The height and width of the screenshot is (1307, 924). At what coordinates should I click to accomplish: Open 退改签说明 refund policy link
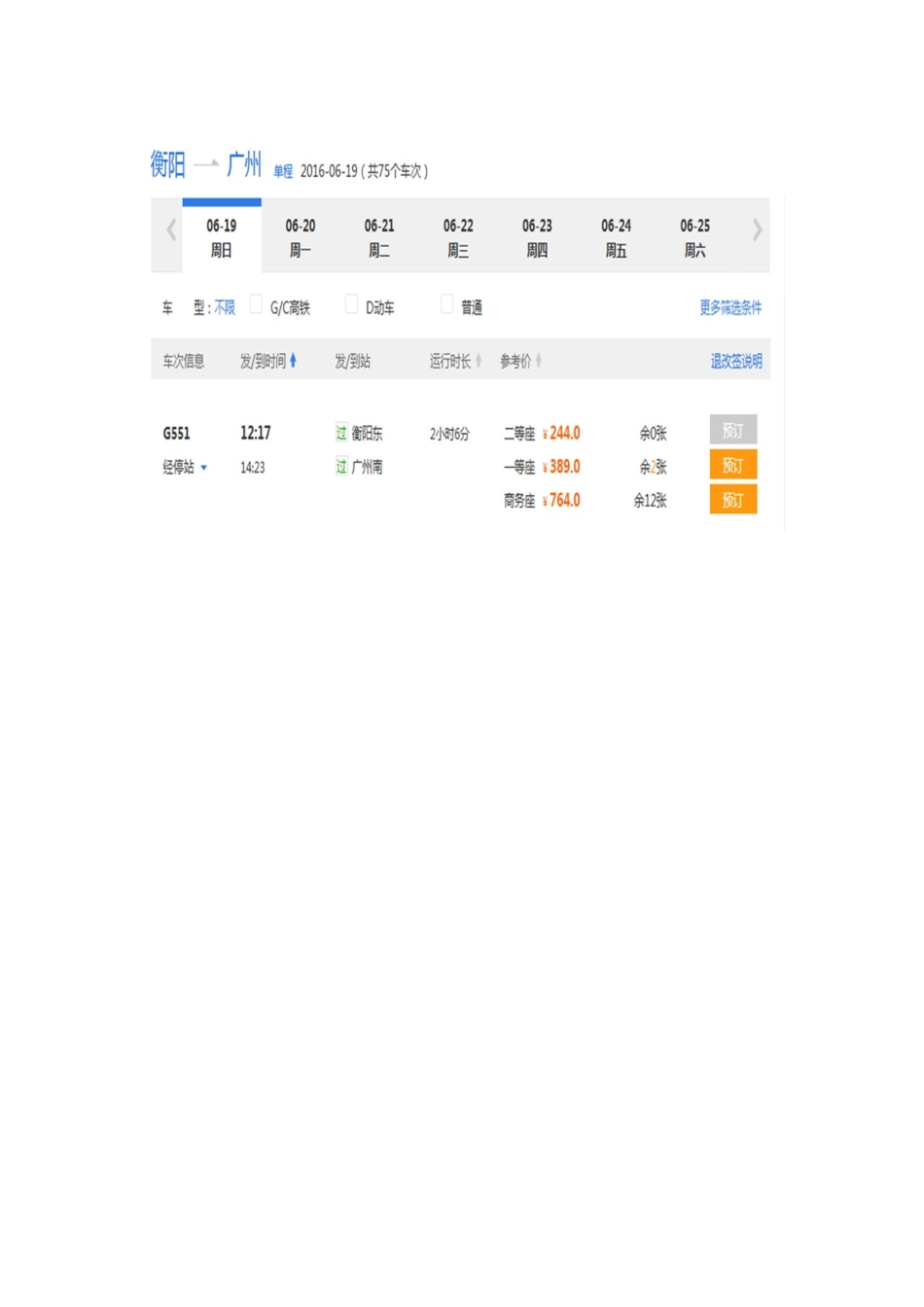736,361
